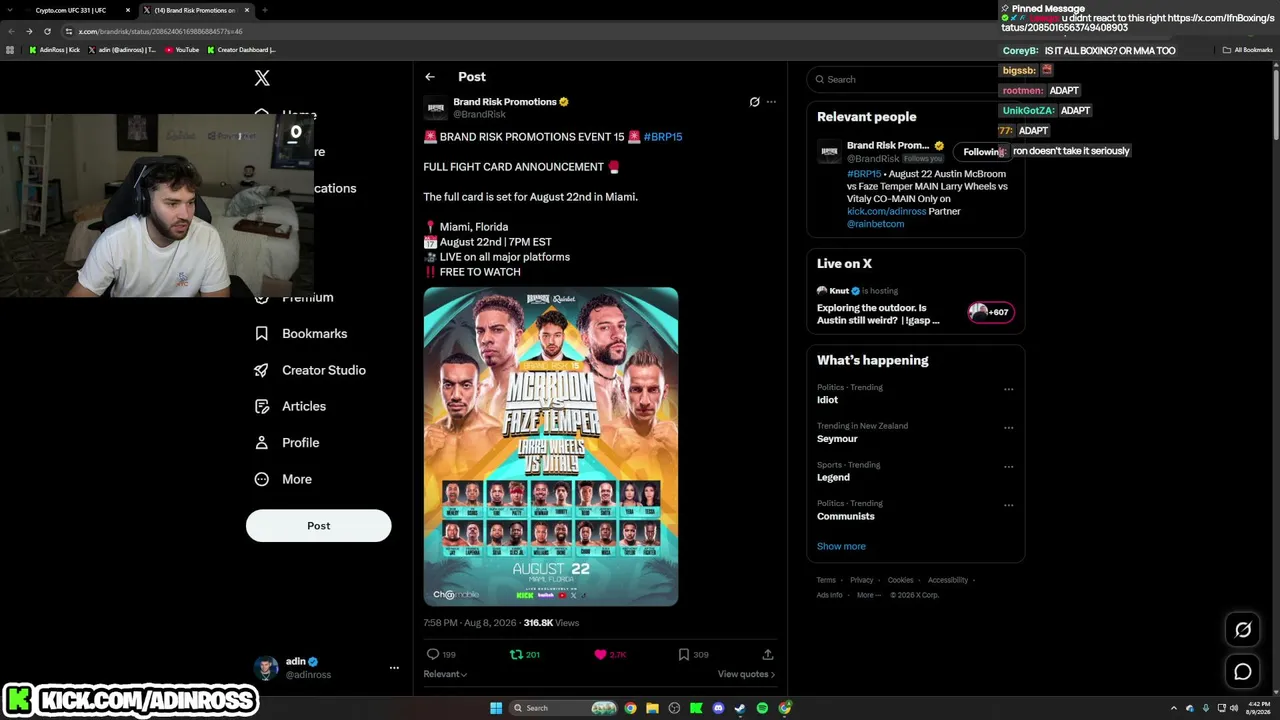Share the post via the share icon
The image size is (1280, 720).
(x=768, y=654)
